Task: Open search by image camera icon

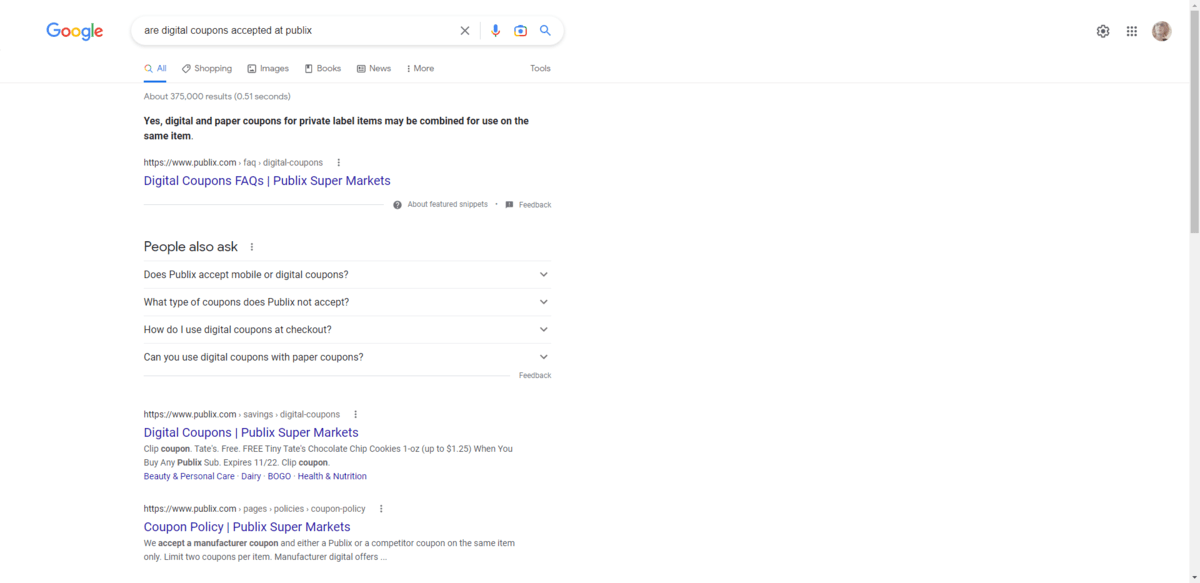Action: click(x=520, y=31)
